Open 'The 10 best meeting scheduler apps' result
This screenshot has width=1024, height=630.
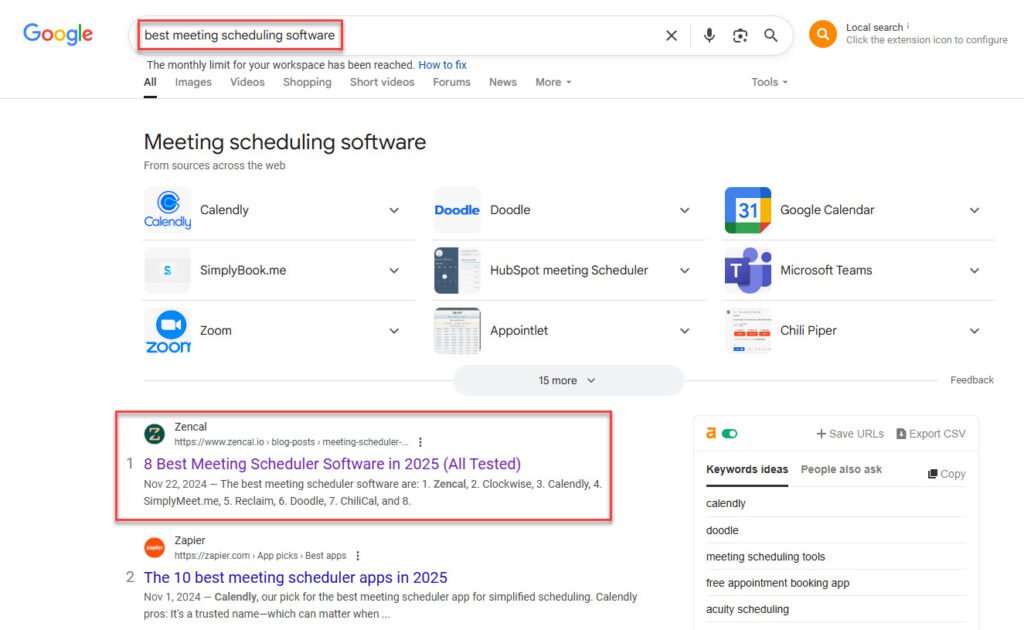(295, 578)
